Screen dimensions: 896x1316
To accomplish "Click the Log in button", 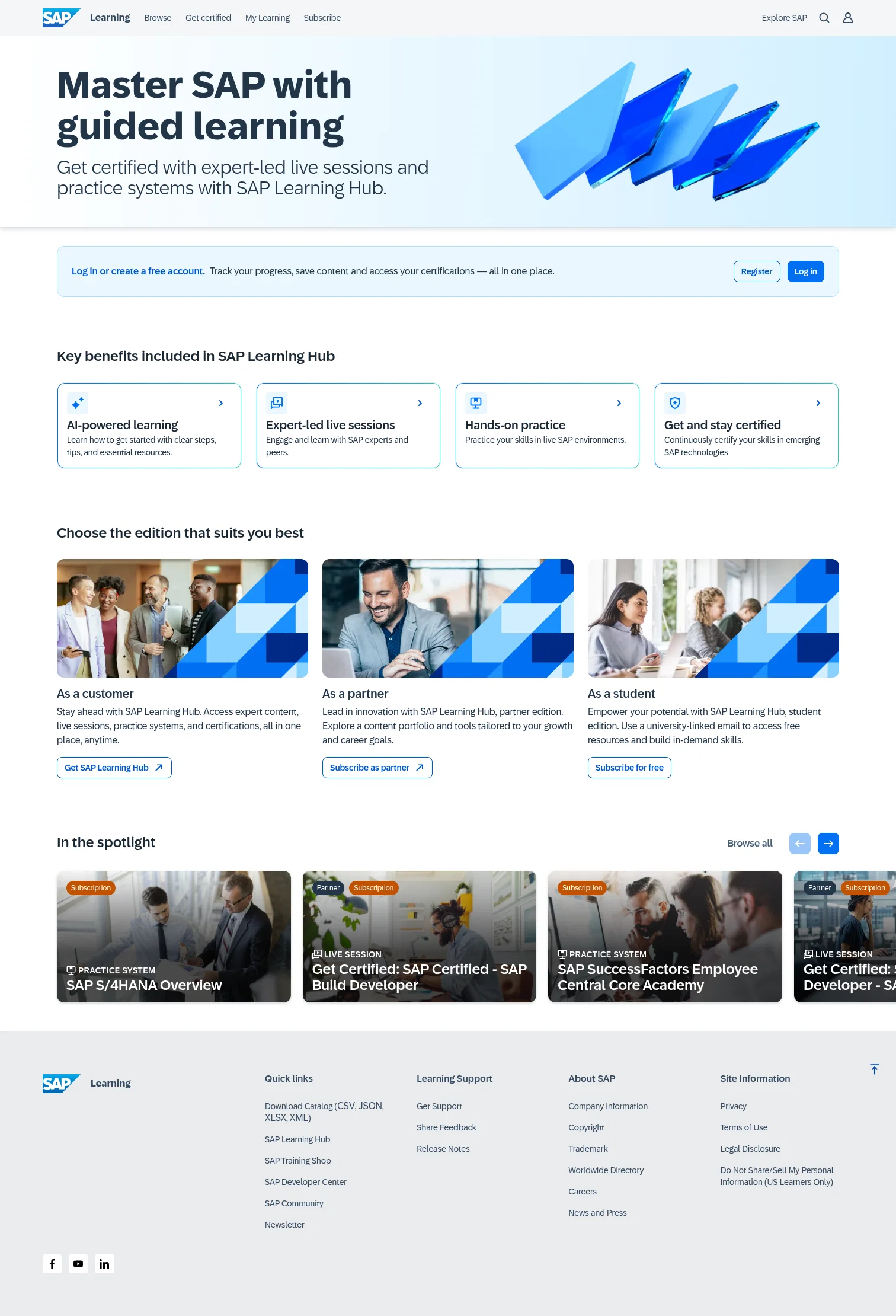I will tap(805, 271).
